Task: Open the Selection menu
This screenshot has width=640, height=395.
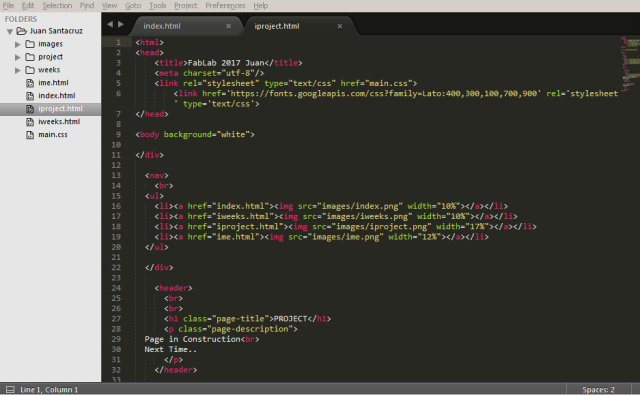Action: coord(57,6)
